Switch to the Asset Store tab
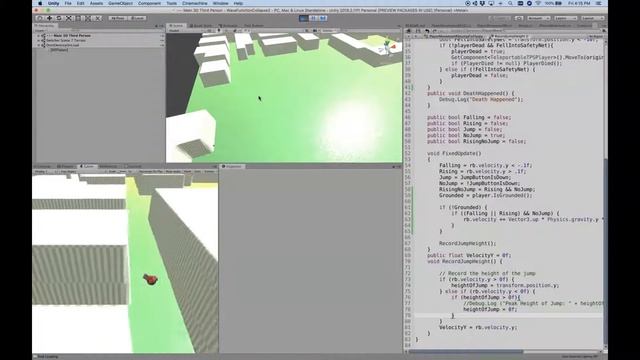This screenshot has width=640, height=360. pyautogui.click(x=201, y=26)
